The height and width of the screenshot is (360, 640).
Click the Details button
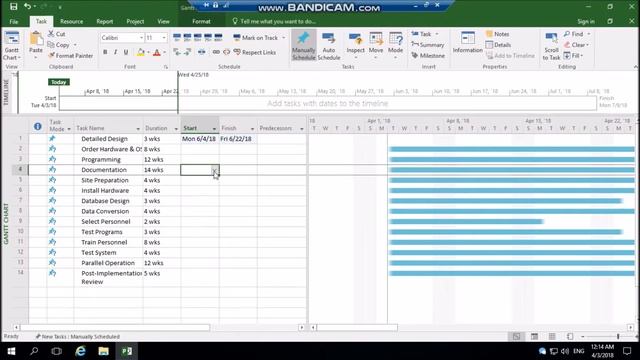pos(498,45)
